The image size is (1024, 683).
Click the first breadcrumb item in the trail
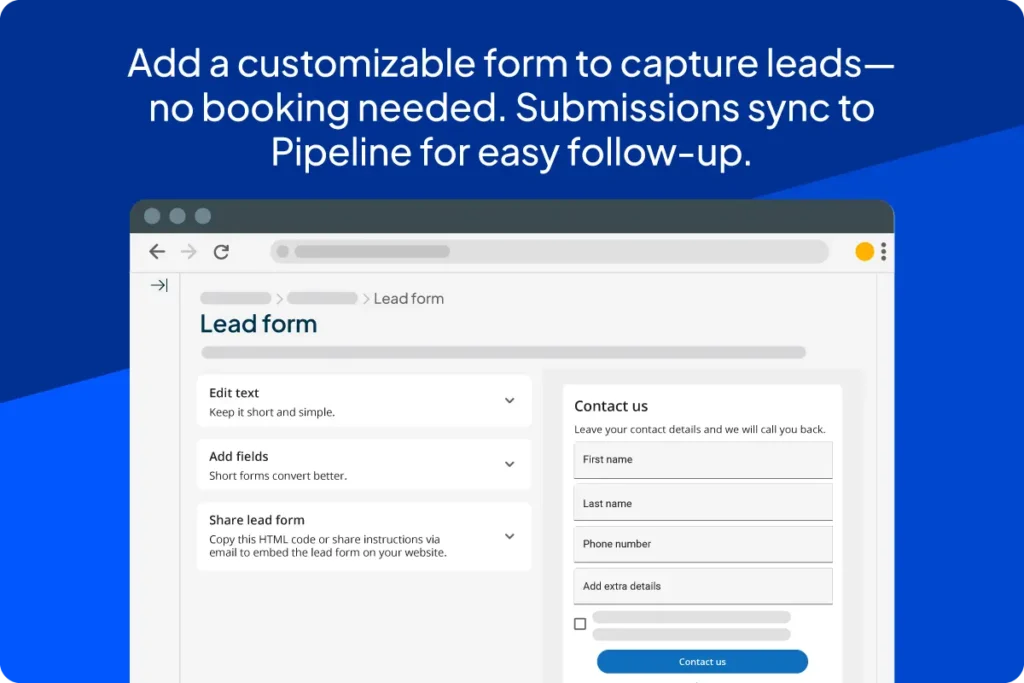[234, 298]
